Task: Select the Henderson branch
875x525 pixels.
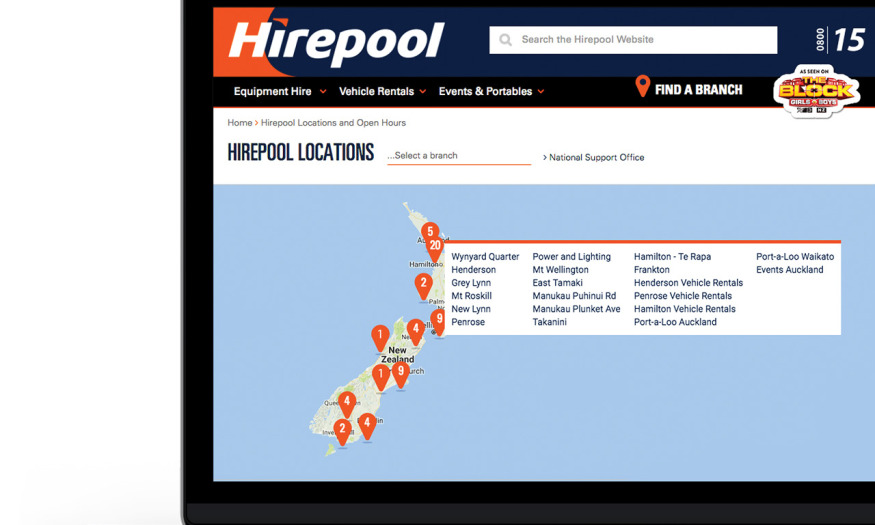Action: 473,269
